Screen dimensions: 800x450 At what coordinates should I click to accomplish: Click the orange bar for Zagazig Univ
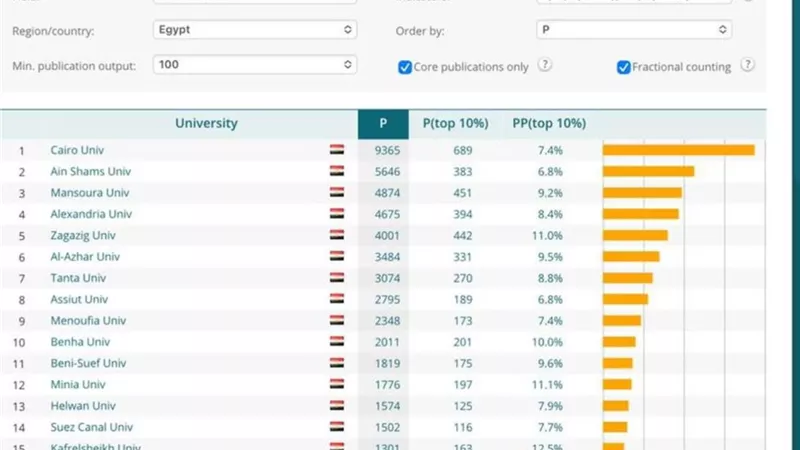pos(635,235)
